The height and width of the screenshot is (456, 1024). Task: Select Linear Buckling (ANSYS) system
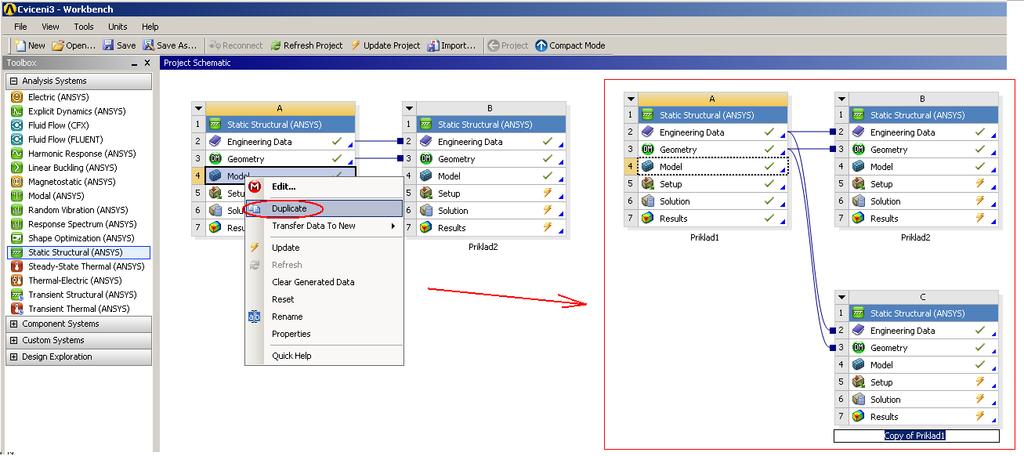click(x=78, y=168)
